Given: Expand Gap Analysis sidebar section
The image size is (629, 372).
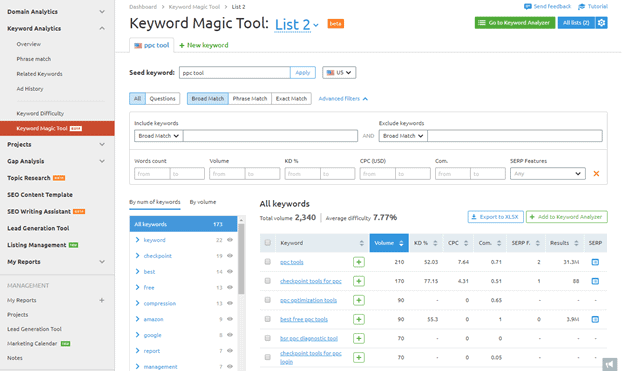Looking at the screenshot, I should 102,161.
